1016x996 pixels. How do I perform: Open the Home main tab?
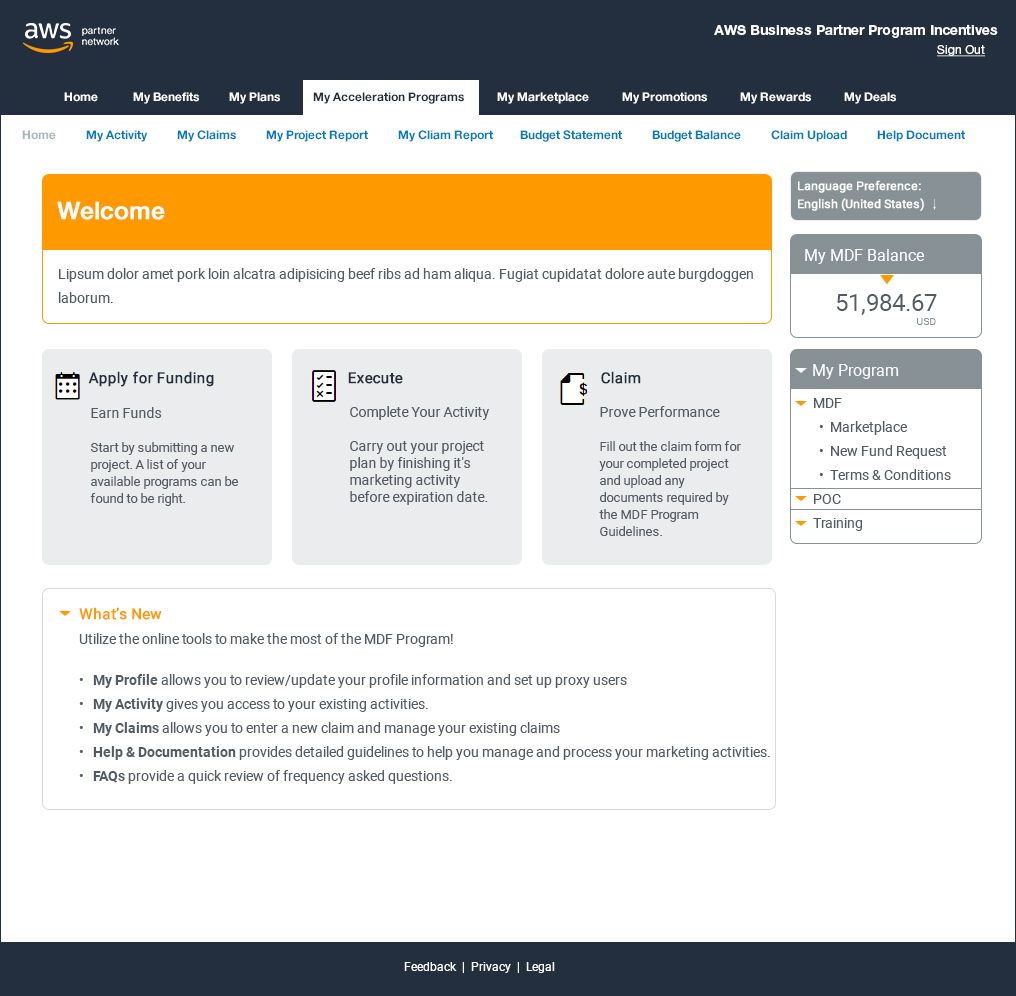click(x=81, y=97)
